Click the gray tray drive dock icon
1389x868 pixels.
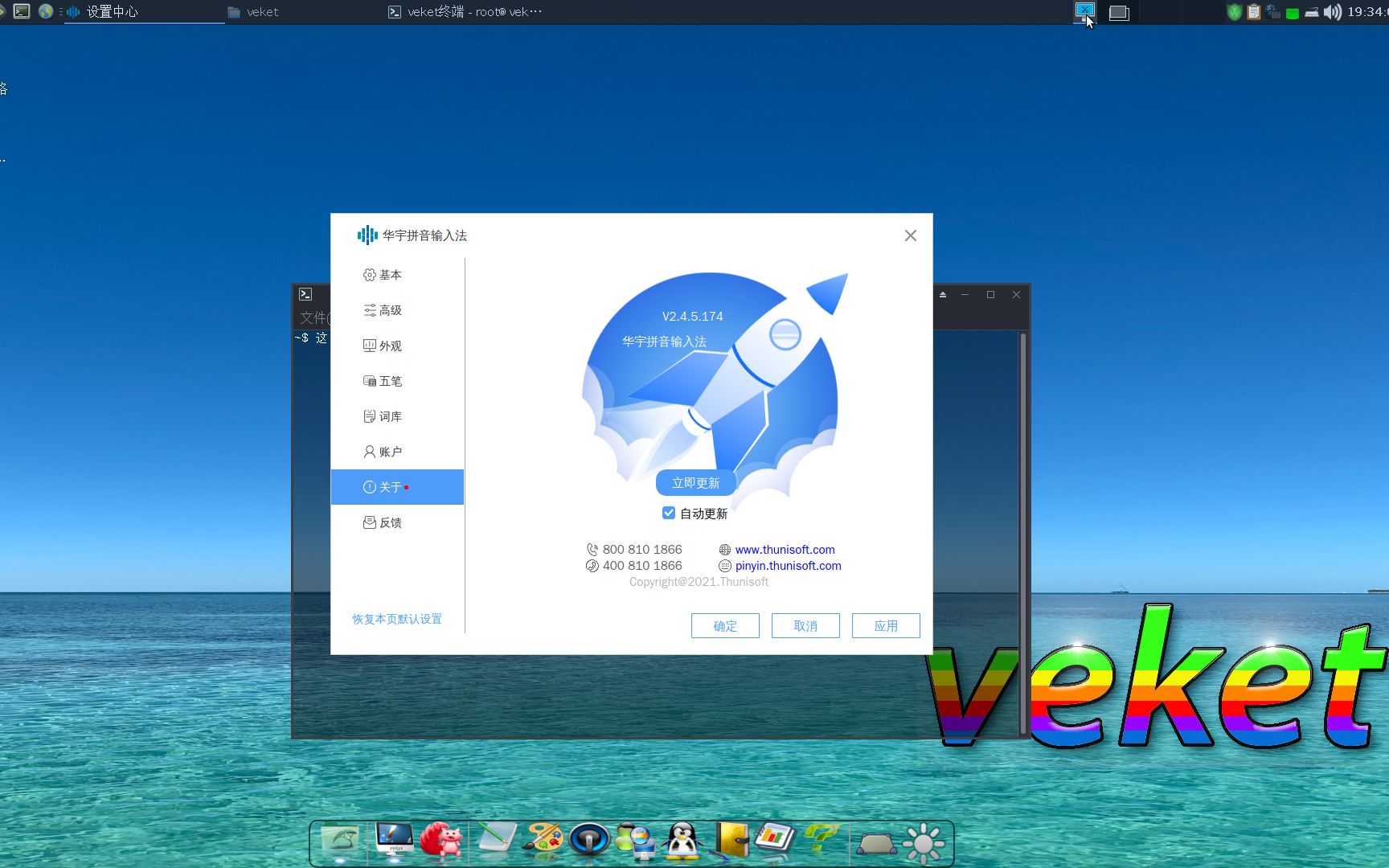(x=875, y=844)
